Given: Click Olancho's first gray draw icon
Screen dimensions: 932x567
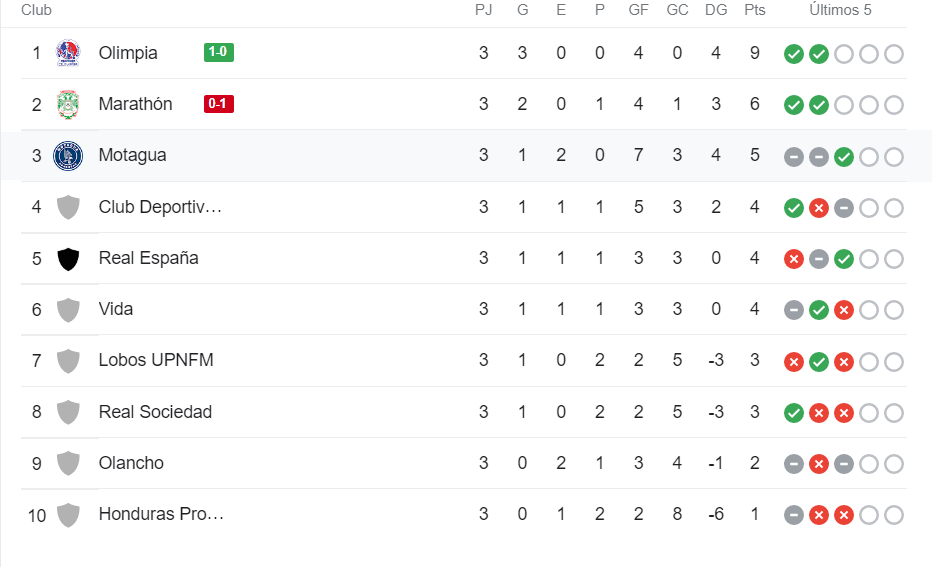Looking at the screenshot, I should point(794,464).
